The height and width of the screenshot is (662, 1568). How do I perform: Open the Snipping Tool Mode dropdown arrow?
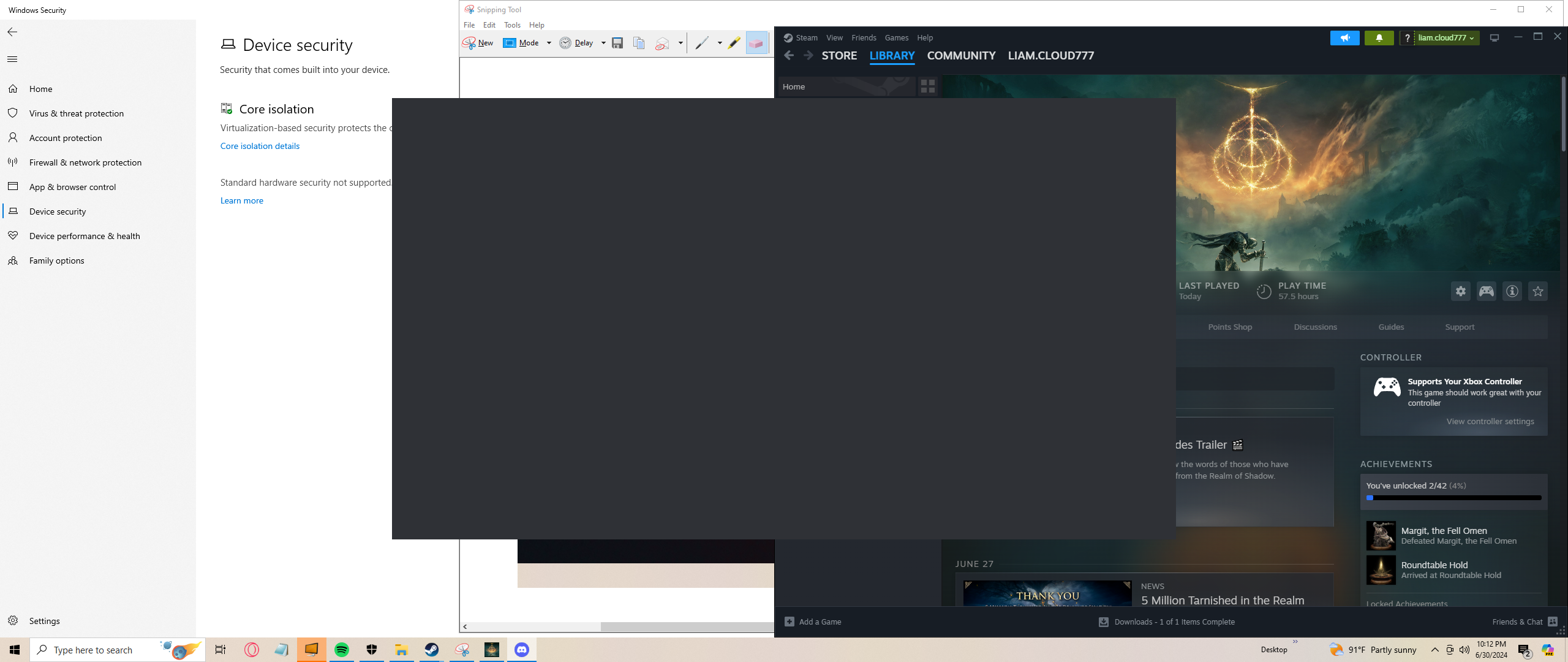(x=549, y=43)
